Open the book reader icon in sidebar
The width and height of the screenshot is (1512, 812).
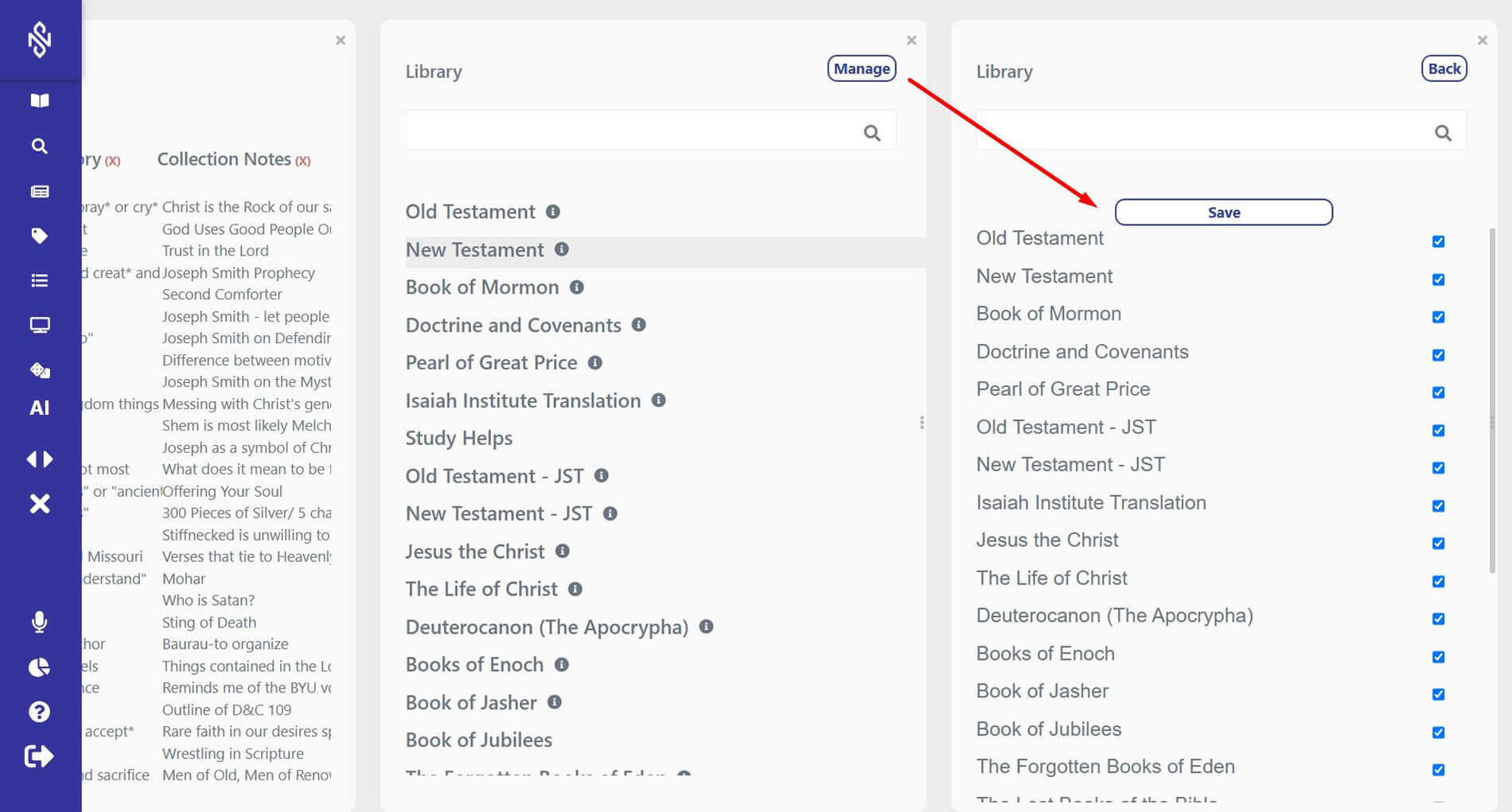click(x=40, y=100)
